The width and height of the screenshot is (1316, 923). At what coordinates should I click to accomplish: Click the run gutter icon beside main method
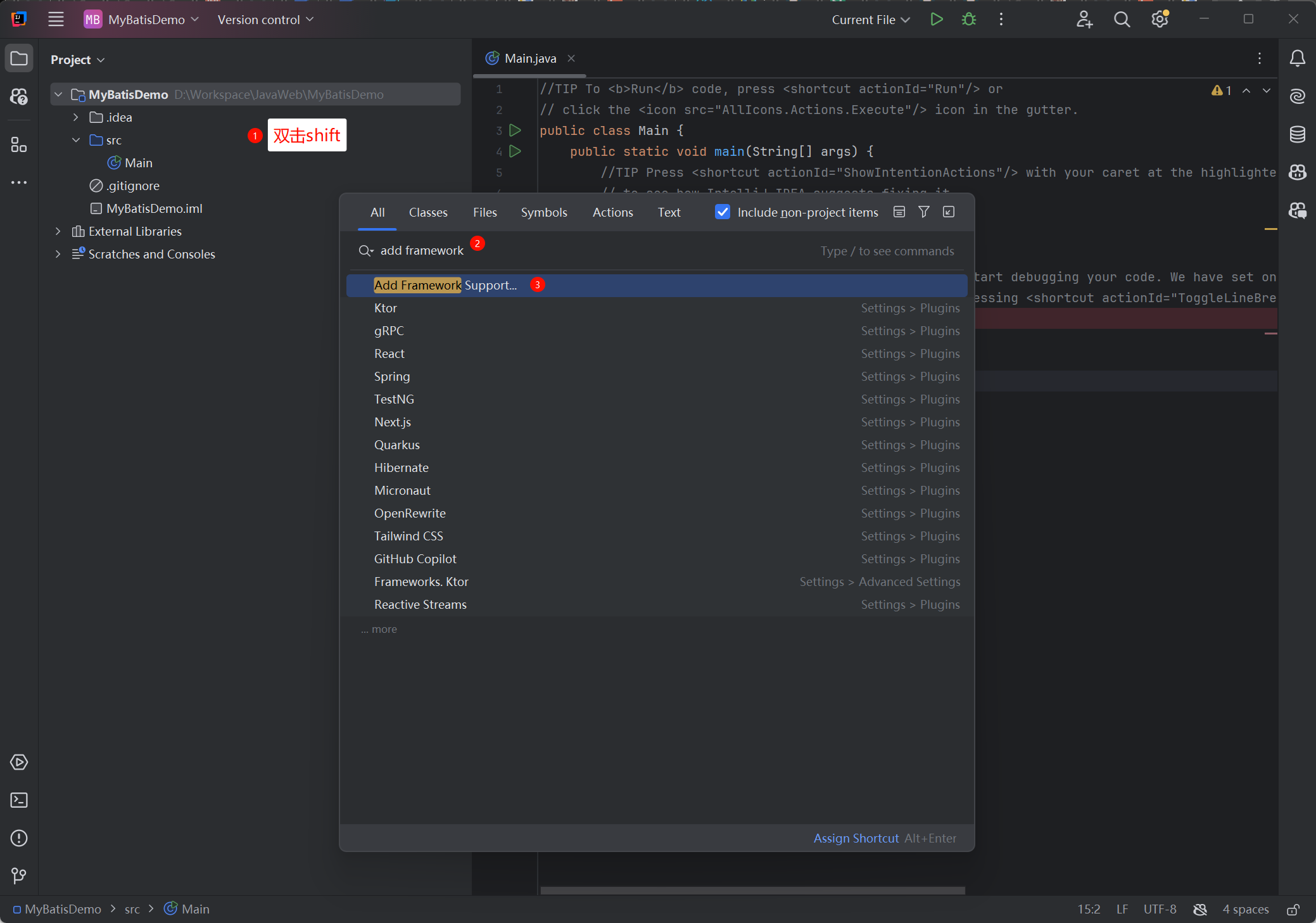[516, 151]
